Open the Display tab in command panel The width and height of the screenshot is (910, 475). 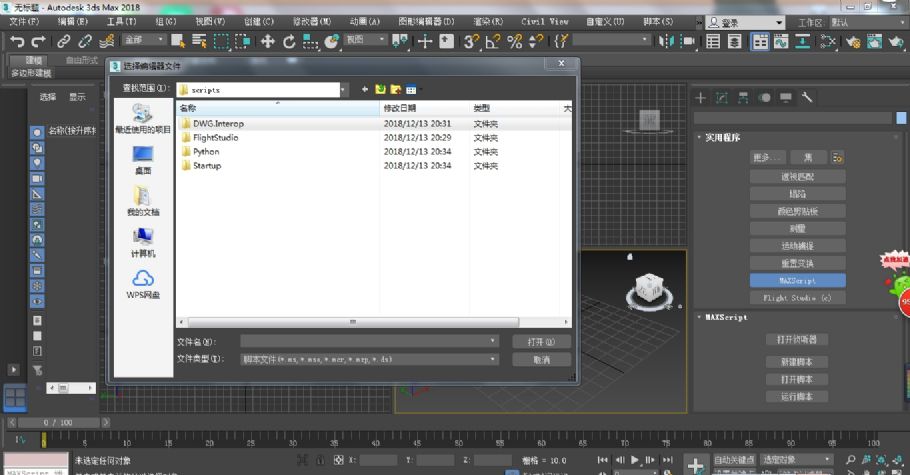pos(786,98)
